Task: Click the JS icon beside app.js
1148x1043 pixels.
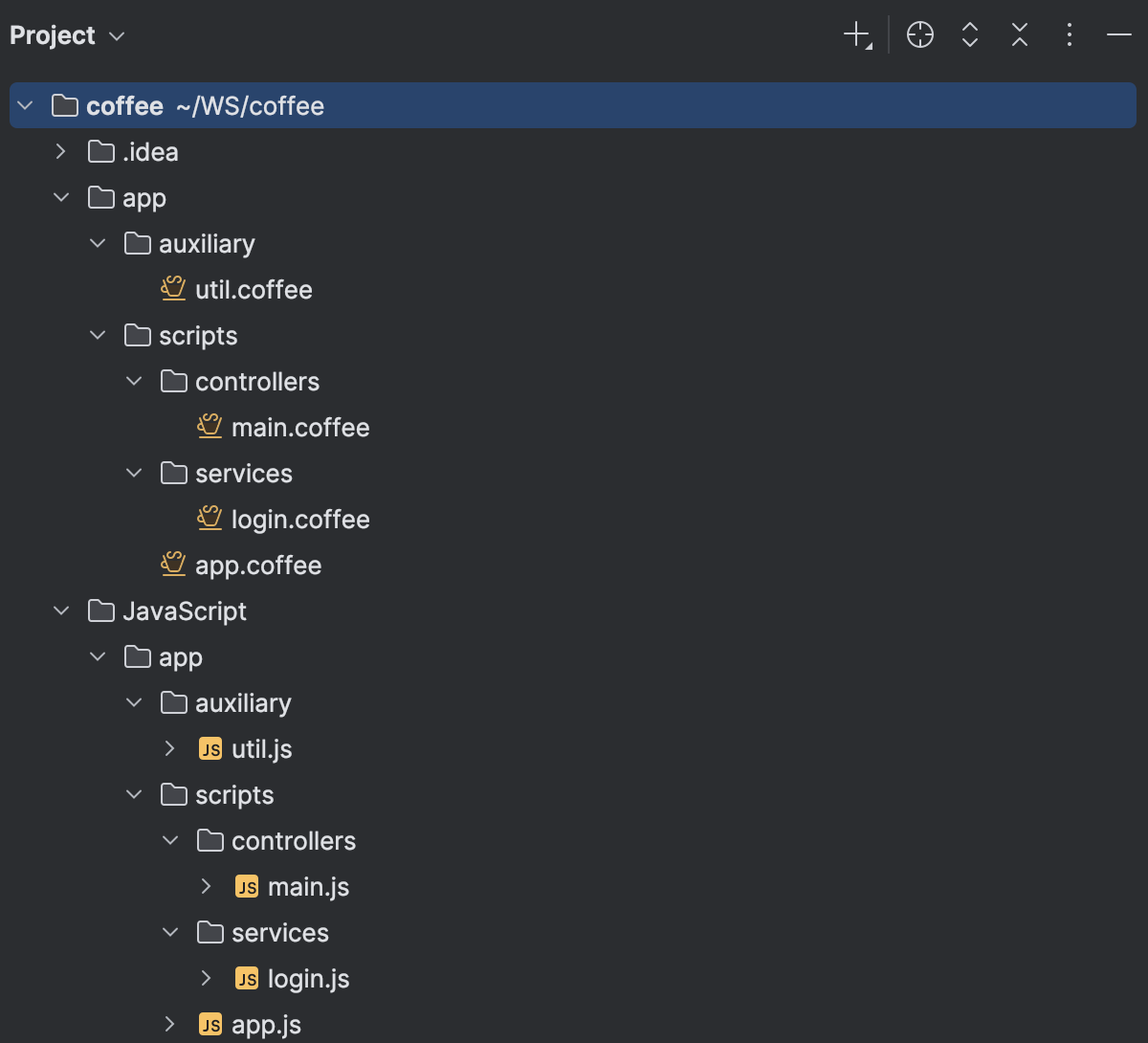Action: (x=209, y=1024)
